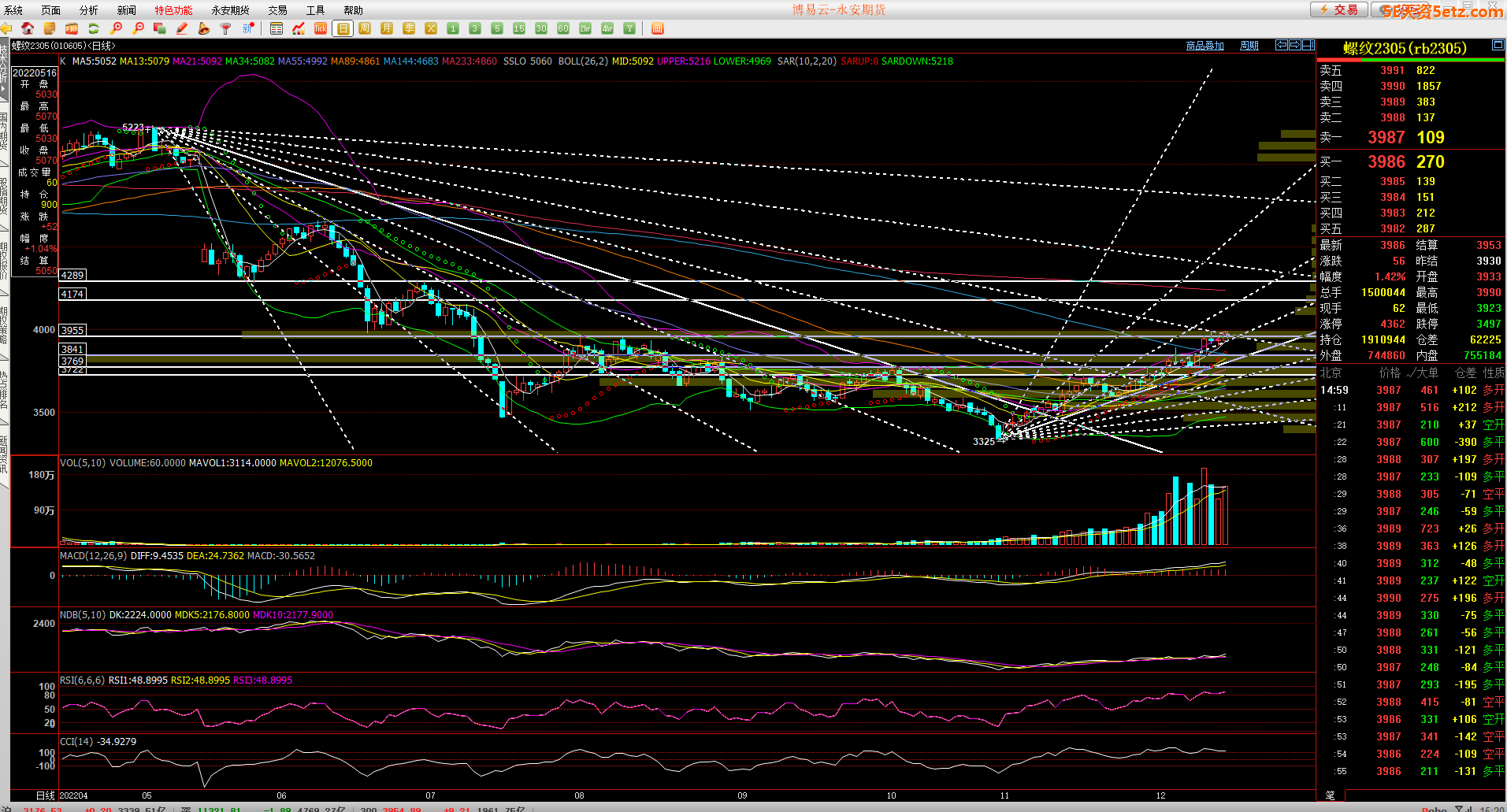Click the 卖一 ask price 3987

[1386, 137]
